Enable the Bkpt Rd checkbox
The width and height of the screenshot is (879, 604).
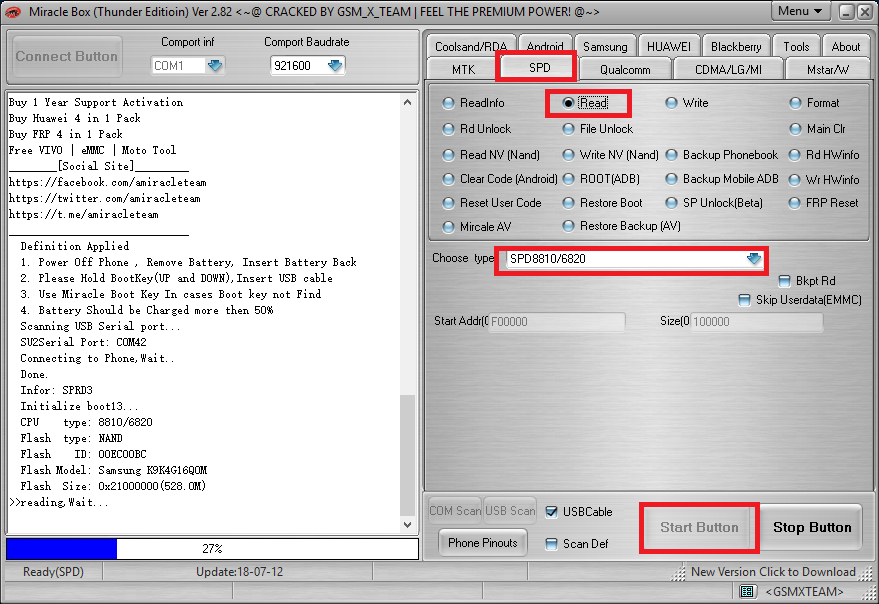[x=785, y=281]
